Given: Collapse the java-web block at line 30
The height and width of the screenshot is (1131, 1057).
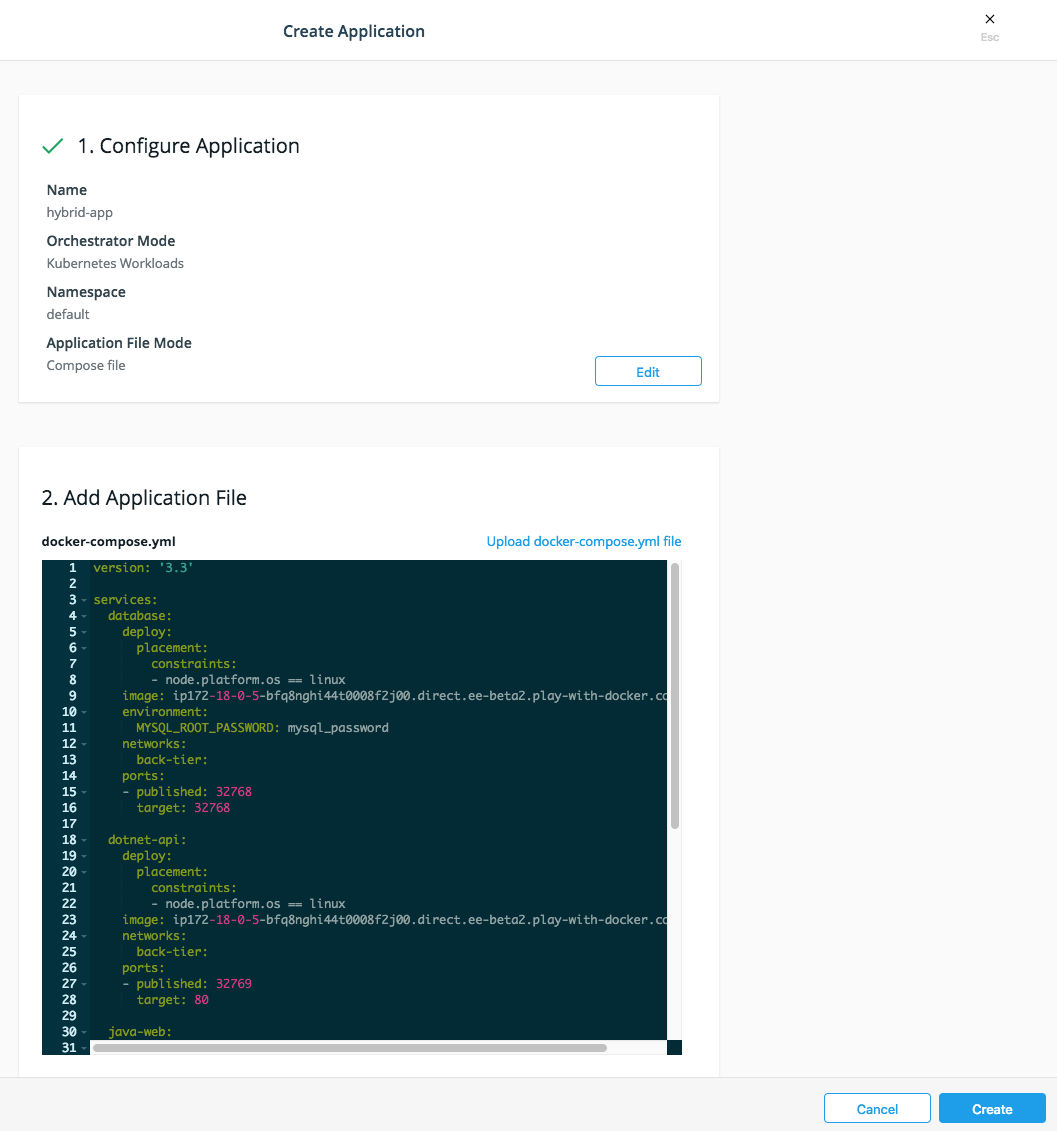Looking at the screenshot, I should [x=84, y=1031].
